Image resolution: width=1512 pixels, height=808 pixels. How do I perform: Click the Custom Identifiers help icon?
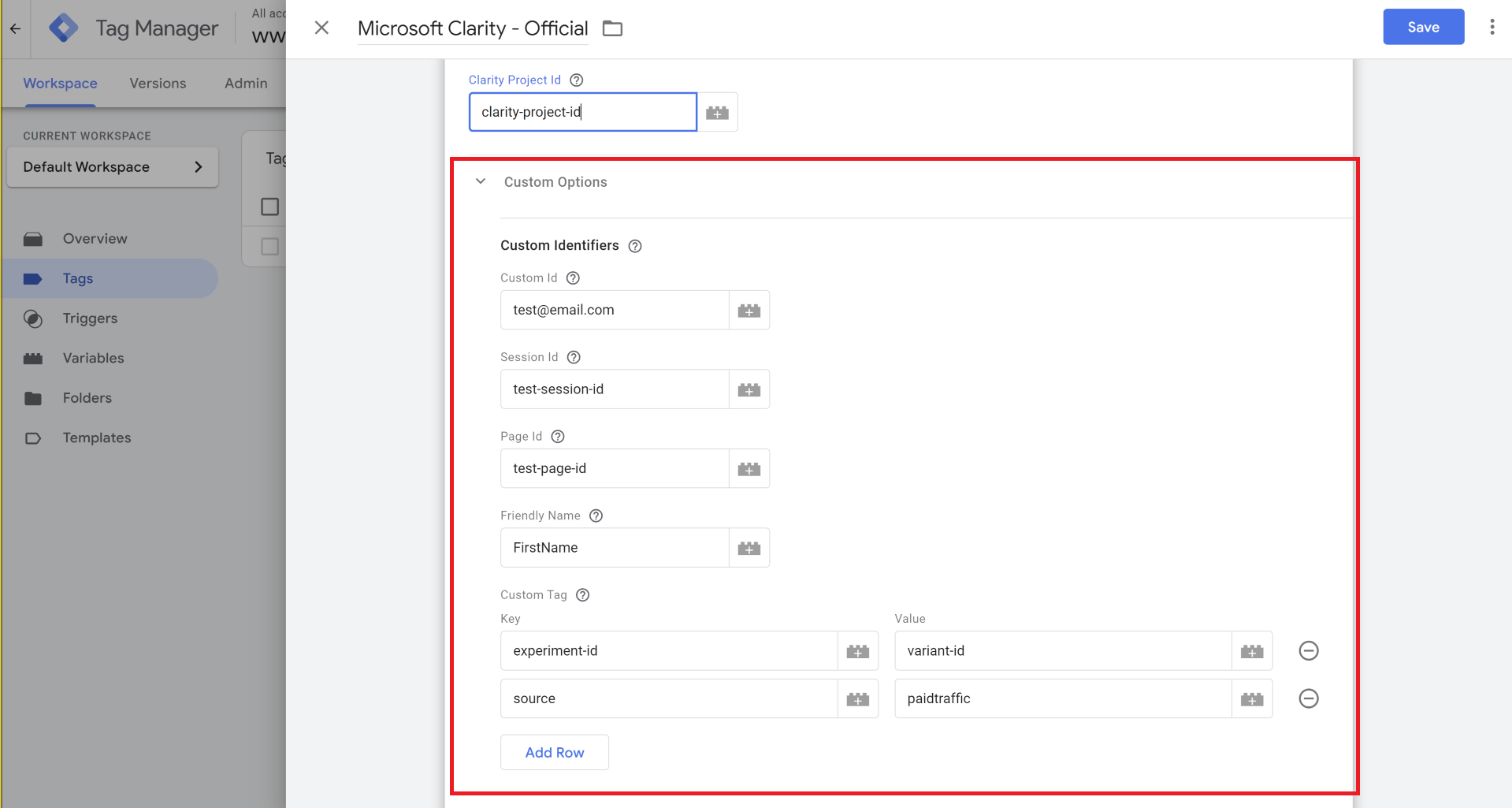(635, 246)
